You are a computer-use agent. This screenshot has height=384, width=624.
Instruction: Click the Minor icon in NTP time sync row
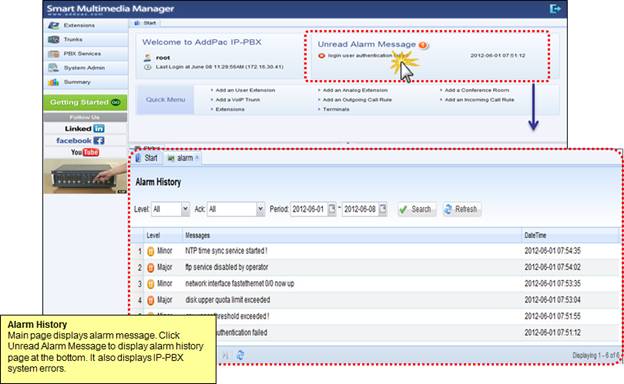pos(150,251)
